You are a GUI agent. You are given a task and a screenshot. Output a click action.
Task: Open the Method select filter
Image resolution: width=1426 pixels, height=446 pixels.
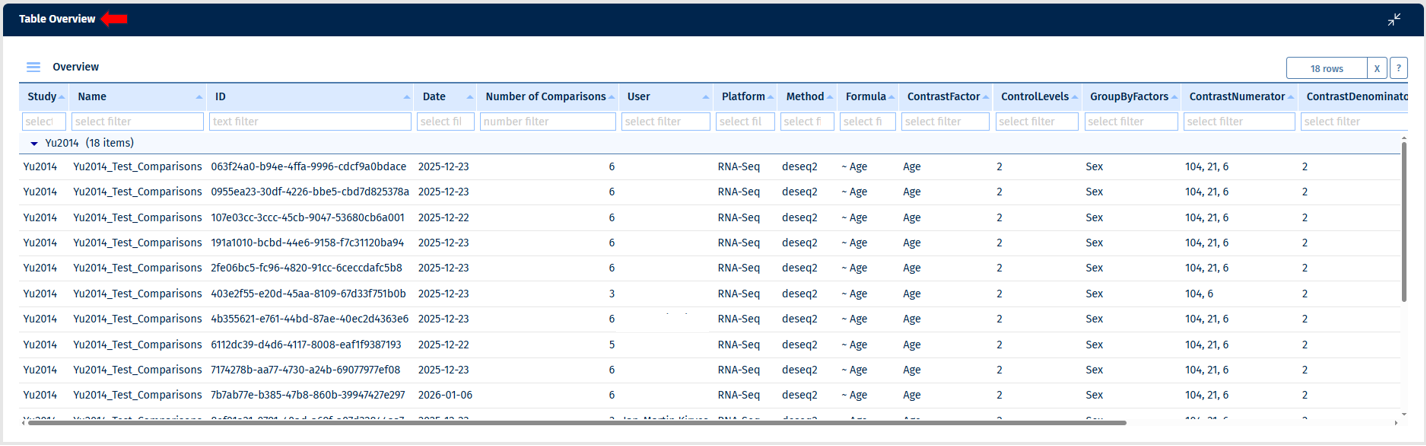click(807, 122)
